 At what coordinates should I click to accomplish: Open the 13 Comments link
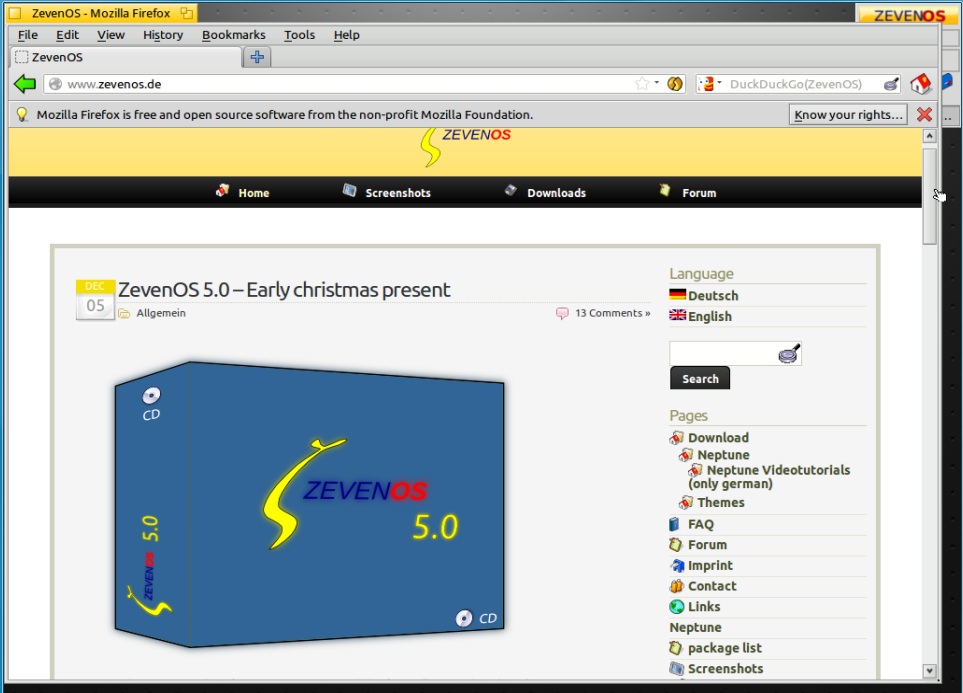point(612,313)
